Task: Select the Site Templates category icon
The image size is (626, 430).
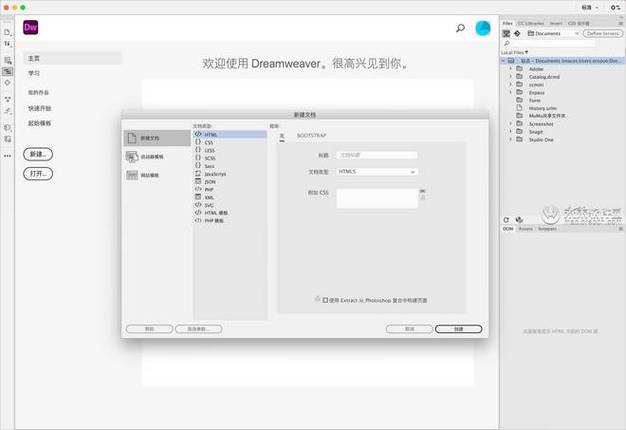Action: (132, 175)
